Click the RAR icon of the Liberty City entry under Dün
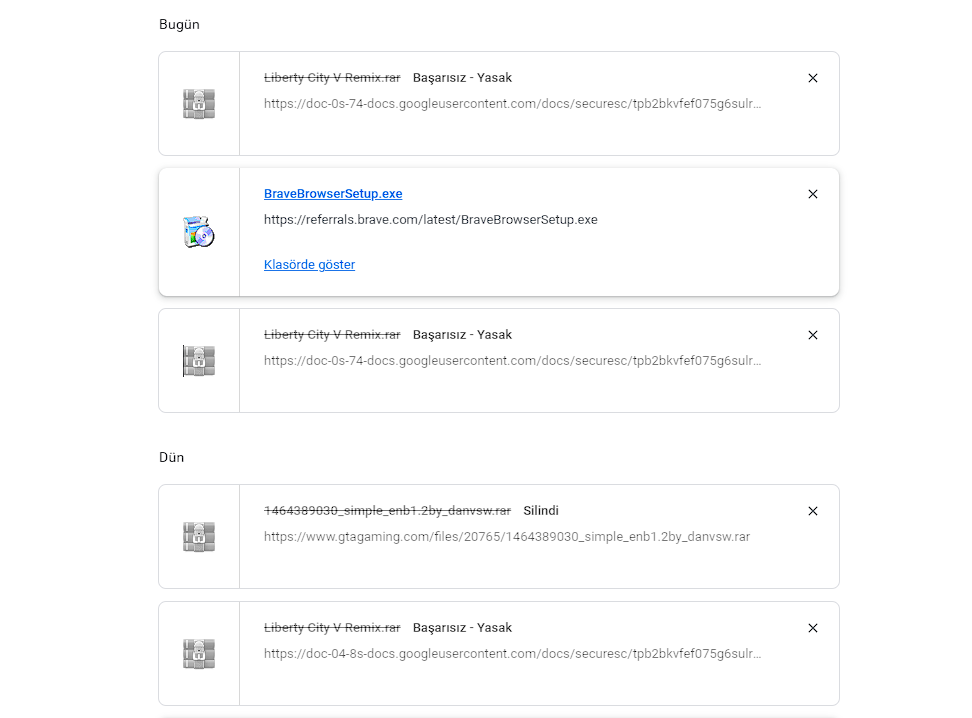972x718 pixels. [199, 654]
